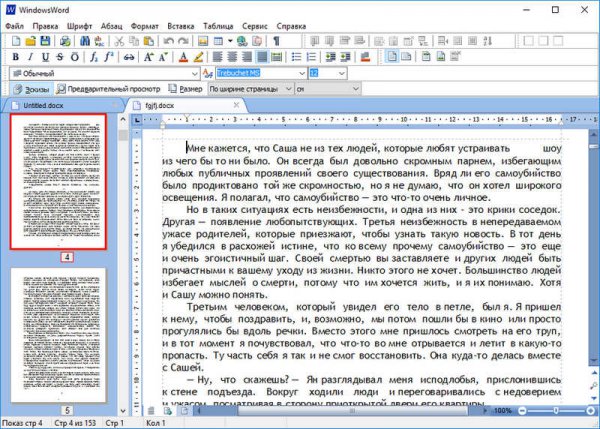Sort the table with the A-Z sort icon
Viewport: 600px width, 429px height.
pyautogui.click(x=488, y=41)
